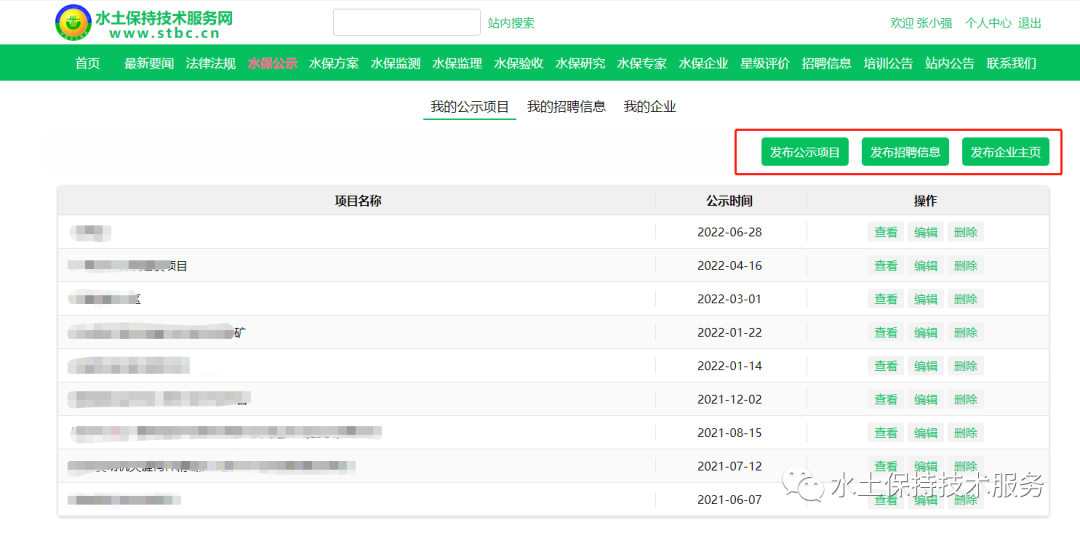This screenshot has width=1080, height=533.
Task: Click 删除 for the 2022-06-28 row
Action: click(966, 232)
